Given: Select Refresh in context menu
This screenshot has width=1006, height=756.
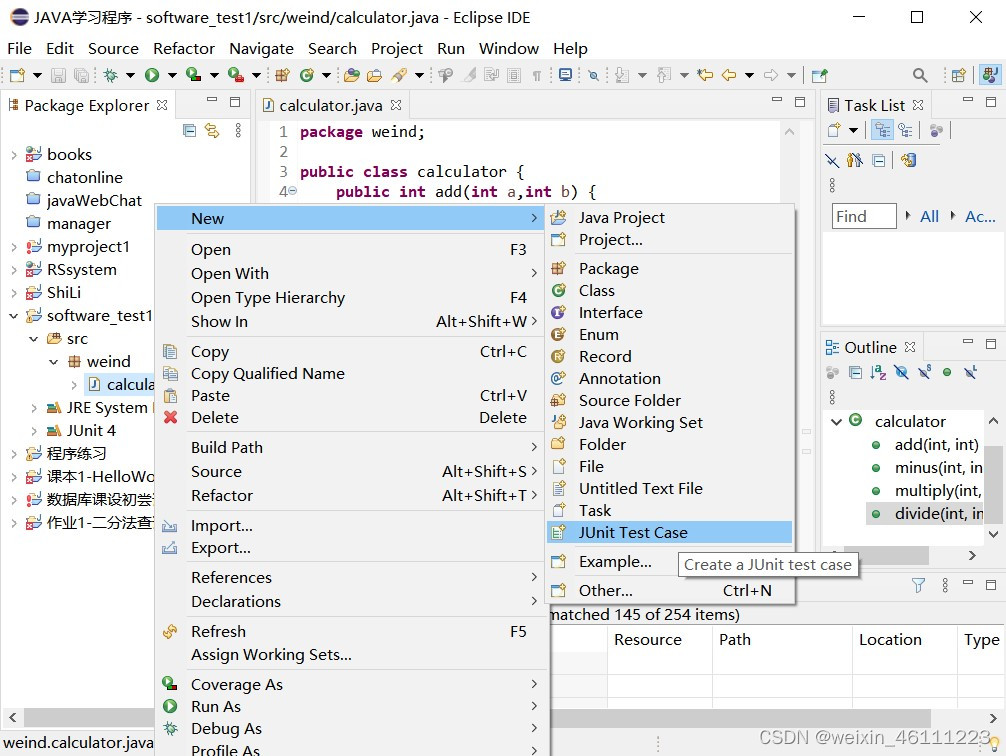Looking at the screenshot, I should (350, 631).
